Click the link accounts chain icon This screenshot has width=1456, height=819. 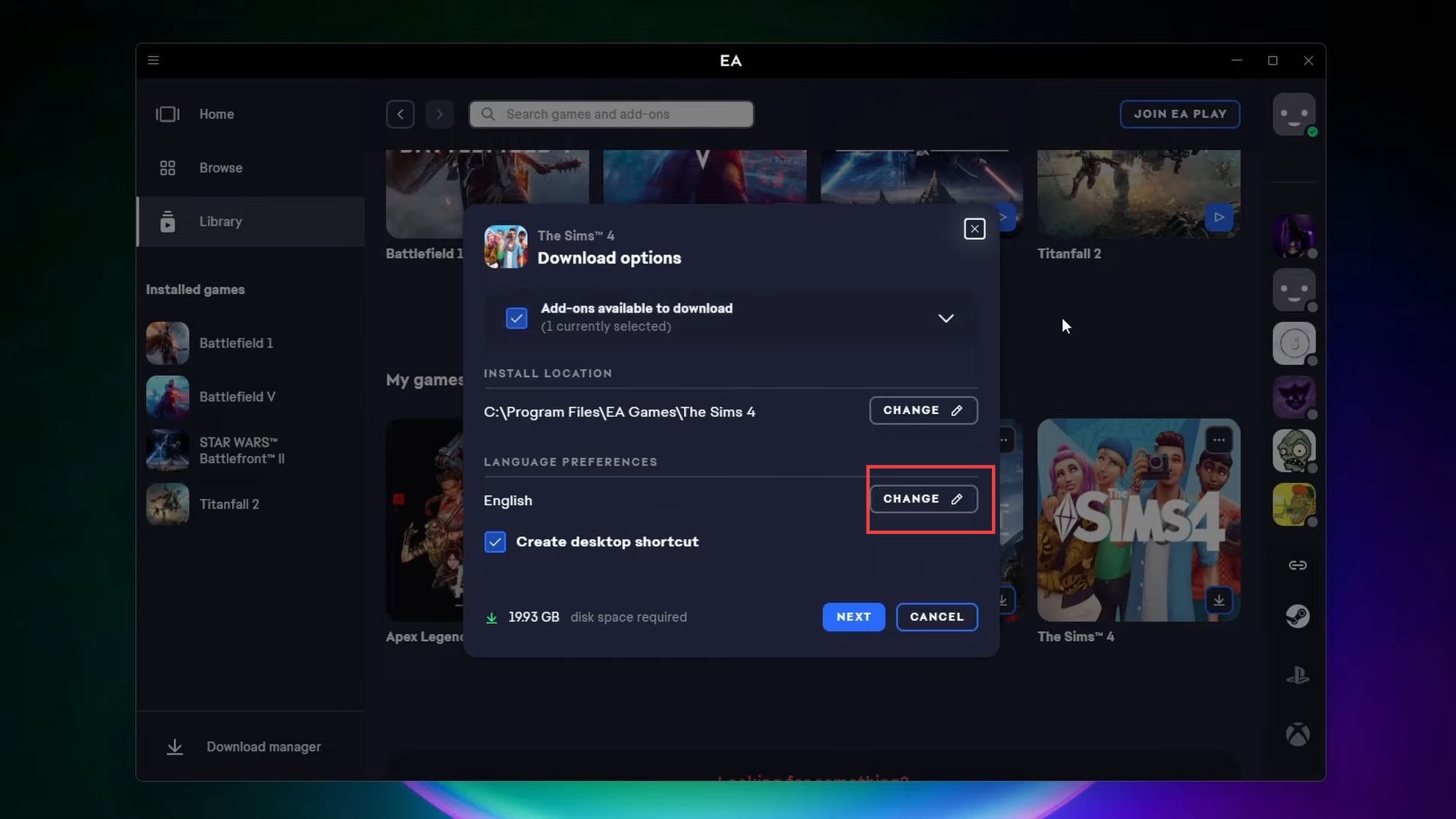1298,565
